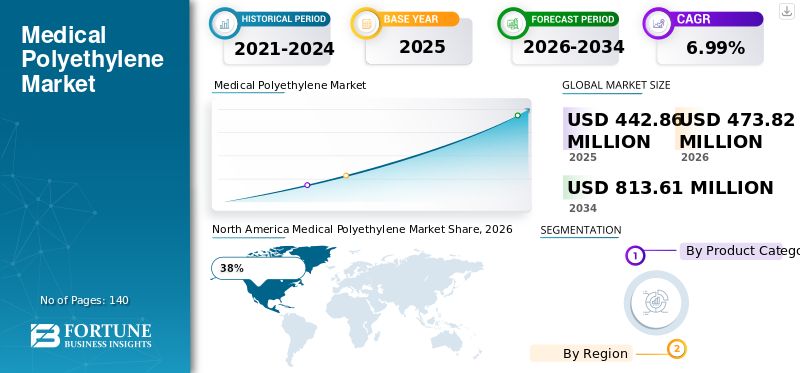
Task: Click the 2026-2034 forecast period value
Action: [573, 47]
